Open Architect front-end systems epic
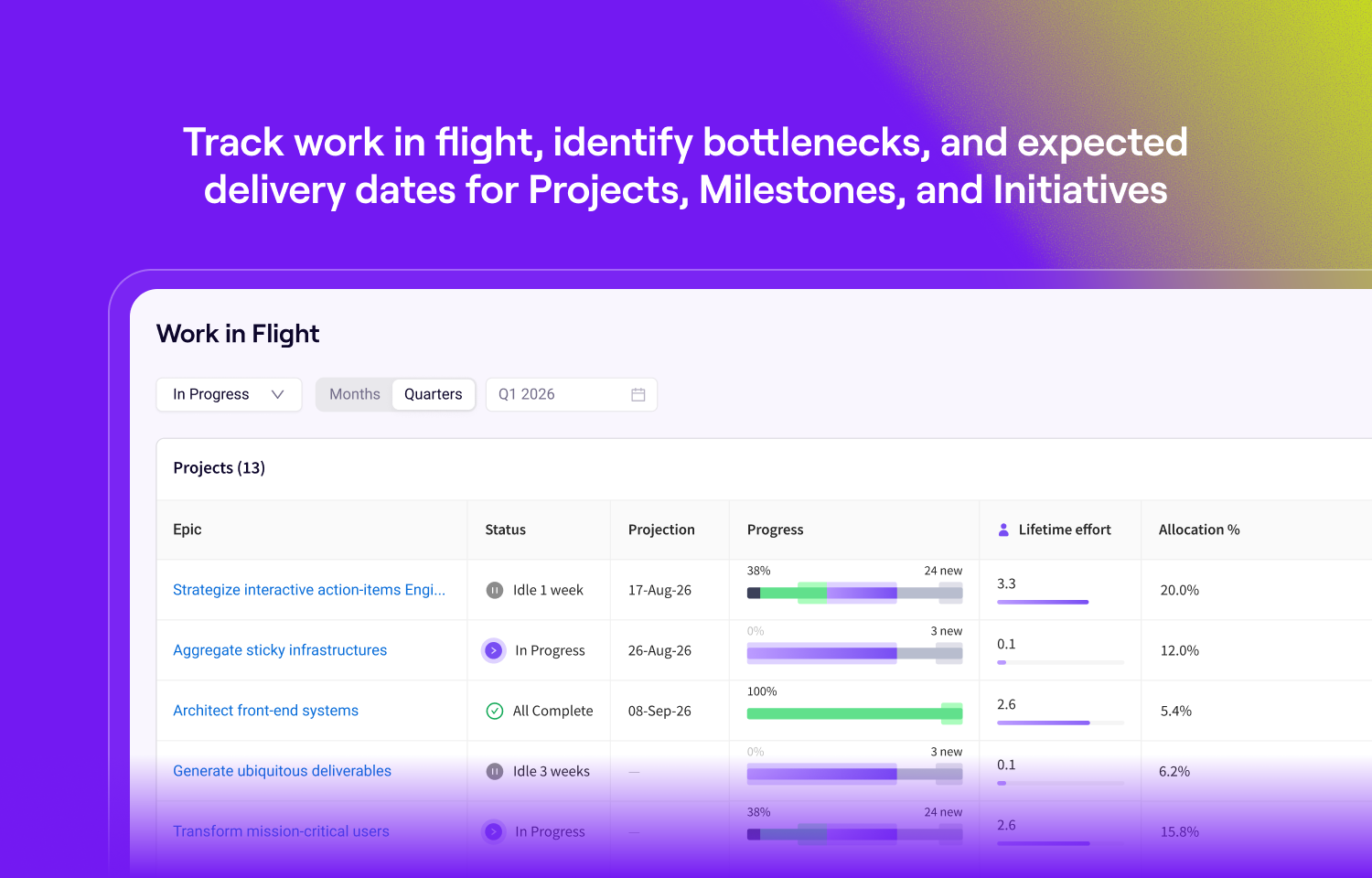This screenshot has width=1372, height=878. tap(265, 711)
